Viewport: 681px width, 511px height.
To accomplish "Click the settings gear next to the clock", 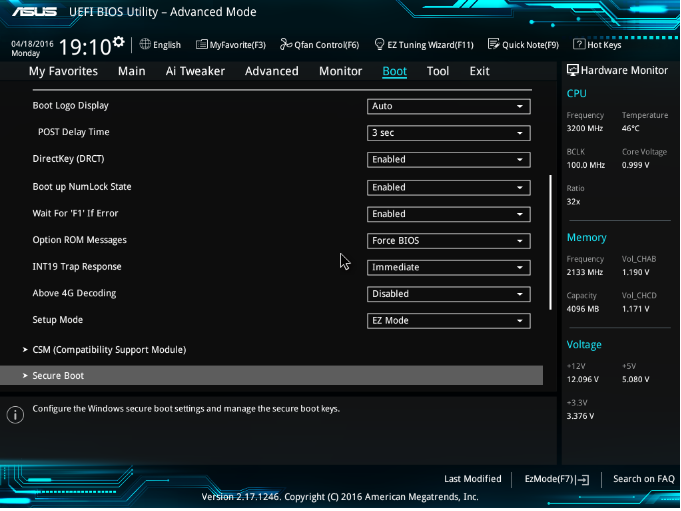I will (x=119, y=42).
